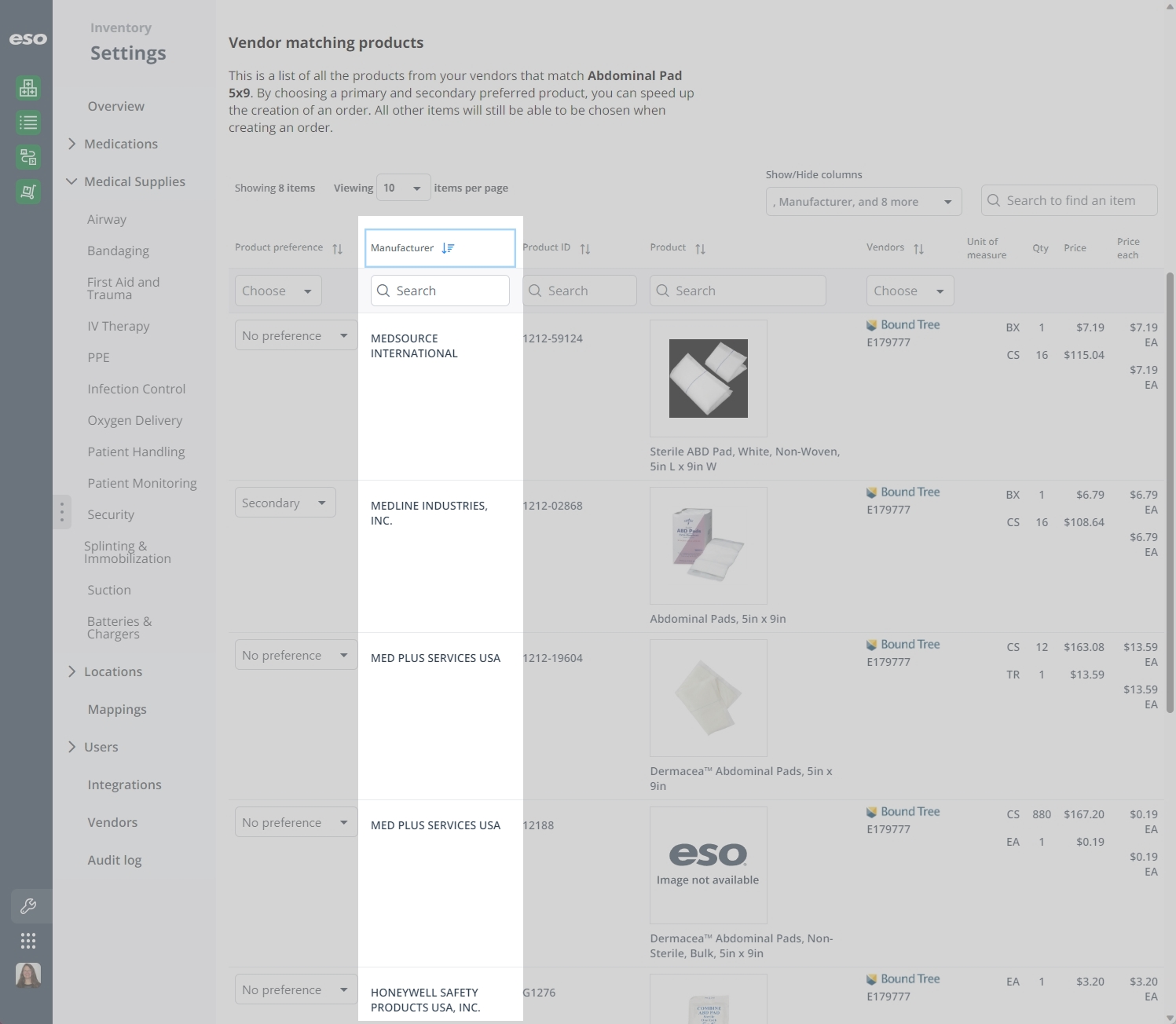The width and height of the screenshot is (1176, 1024).
Task: Sort by Manufacturer column icon
Action: (448, 248)
